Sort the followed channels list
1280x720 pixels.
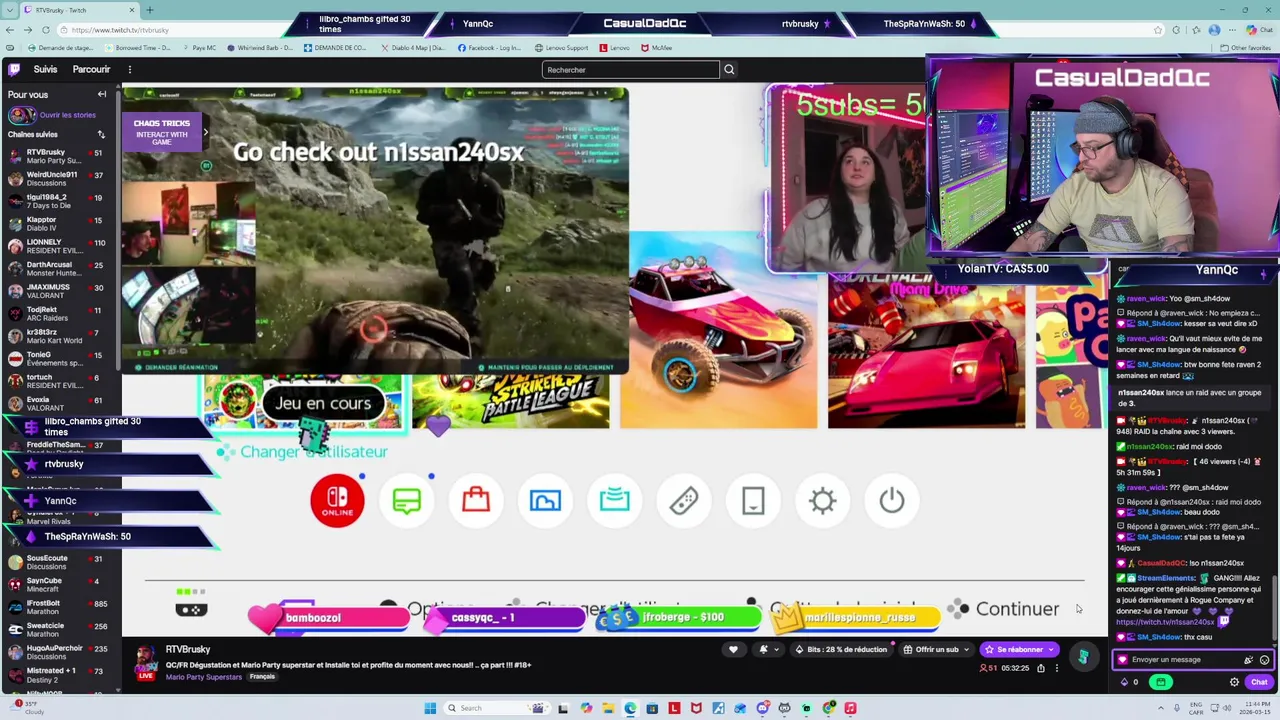[101, 134]
